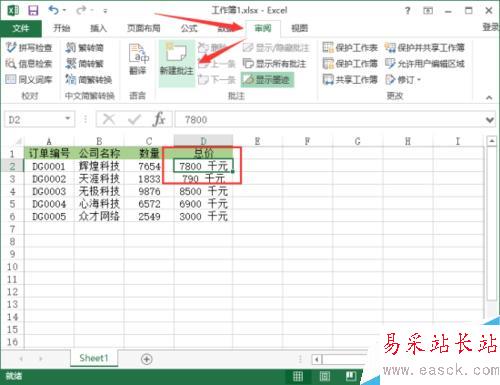Click the 下一条 next comment button

click(217, 80)
